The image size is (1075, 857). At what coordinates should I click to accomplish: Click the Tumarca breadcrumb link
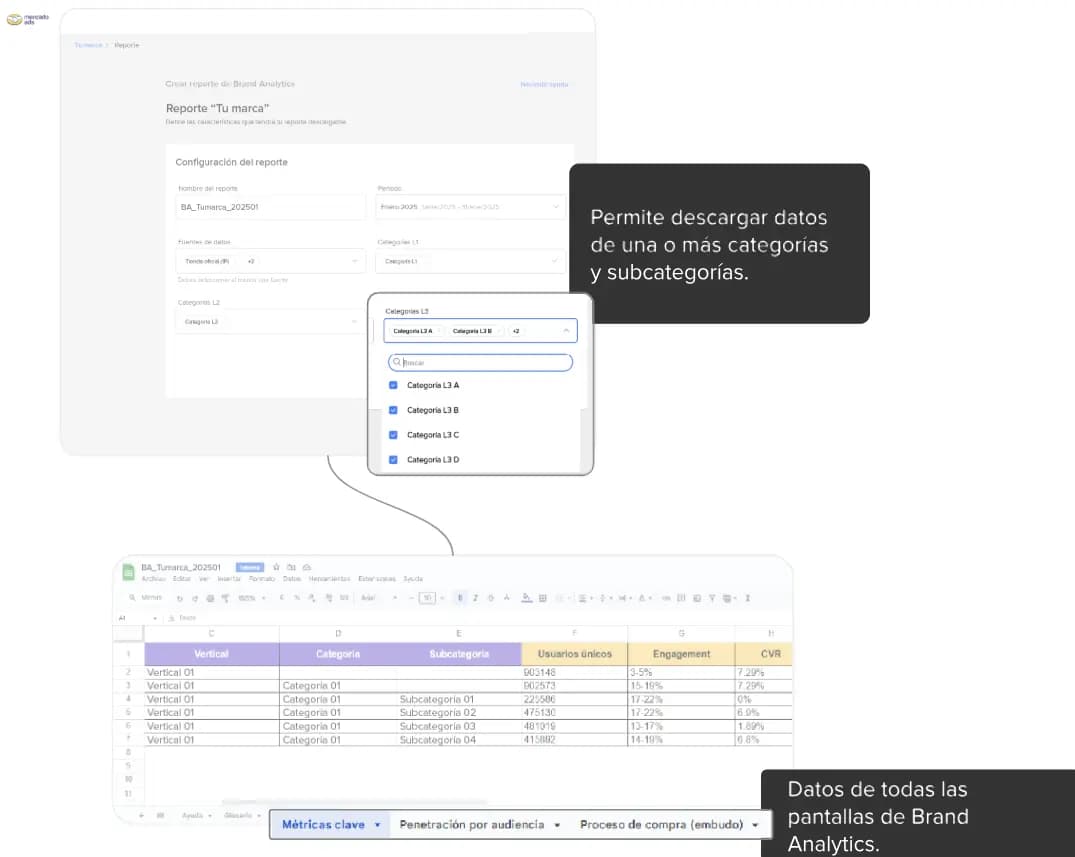[88, 45]
